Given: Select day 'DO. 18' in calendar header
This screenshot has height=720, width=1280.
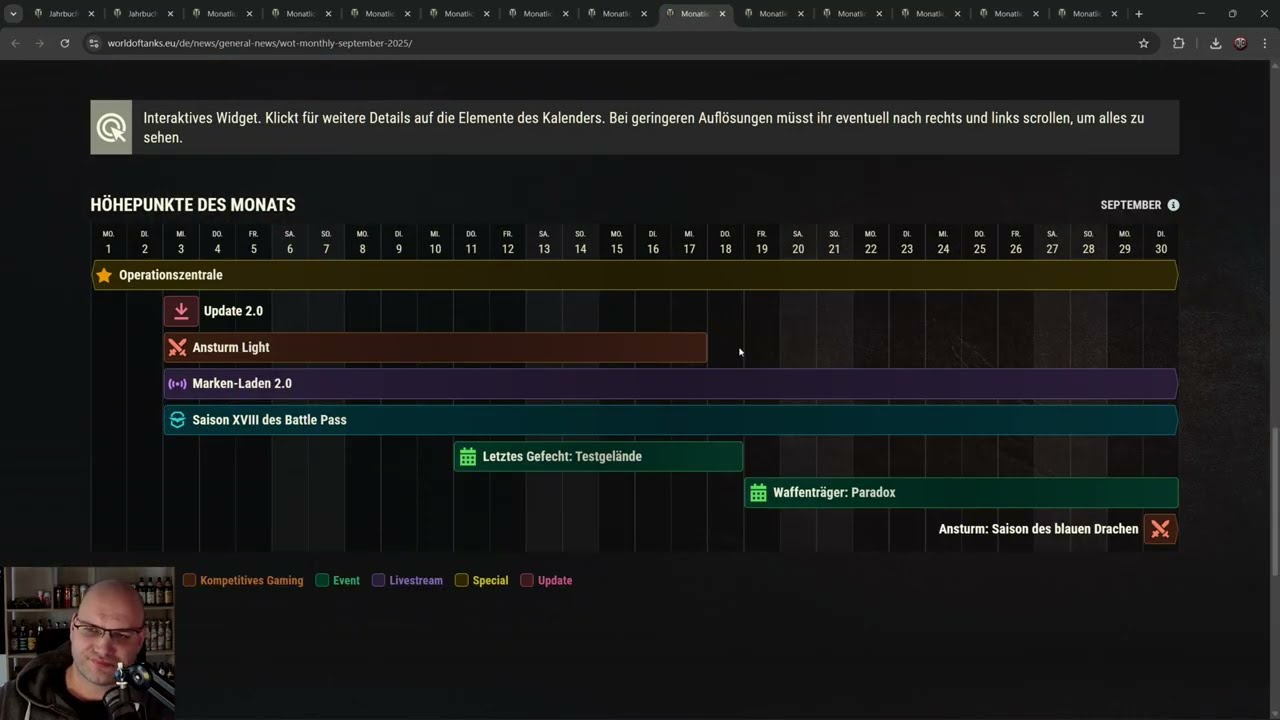Looking at the screenshot, I should pyautogui.click(x=726, y=242).
